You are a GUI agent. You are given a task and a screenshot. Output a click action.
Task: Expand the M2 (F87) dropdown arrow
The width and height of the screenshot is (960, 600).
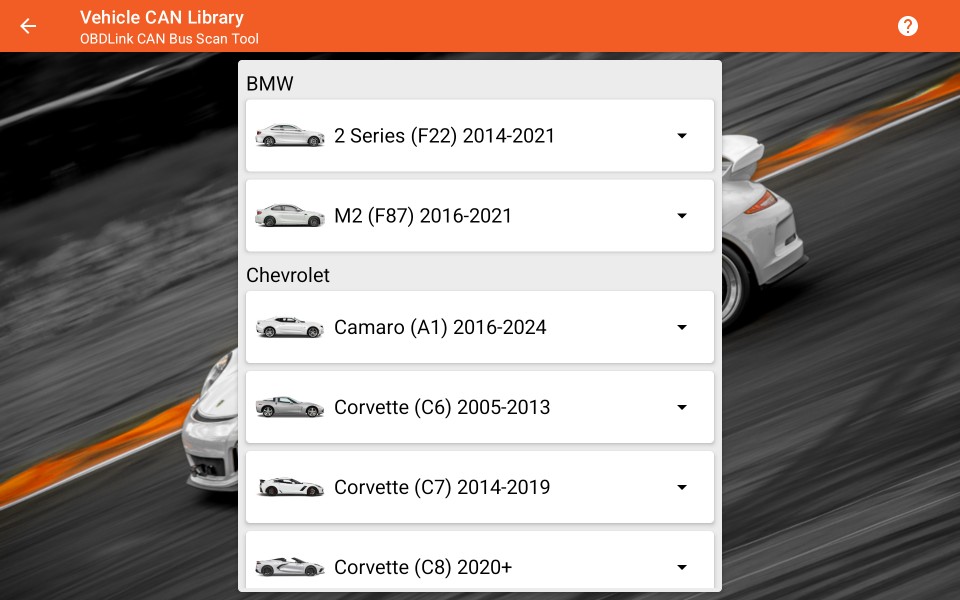pos(682,216)
